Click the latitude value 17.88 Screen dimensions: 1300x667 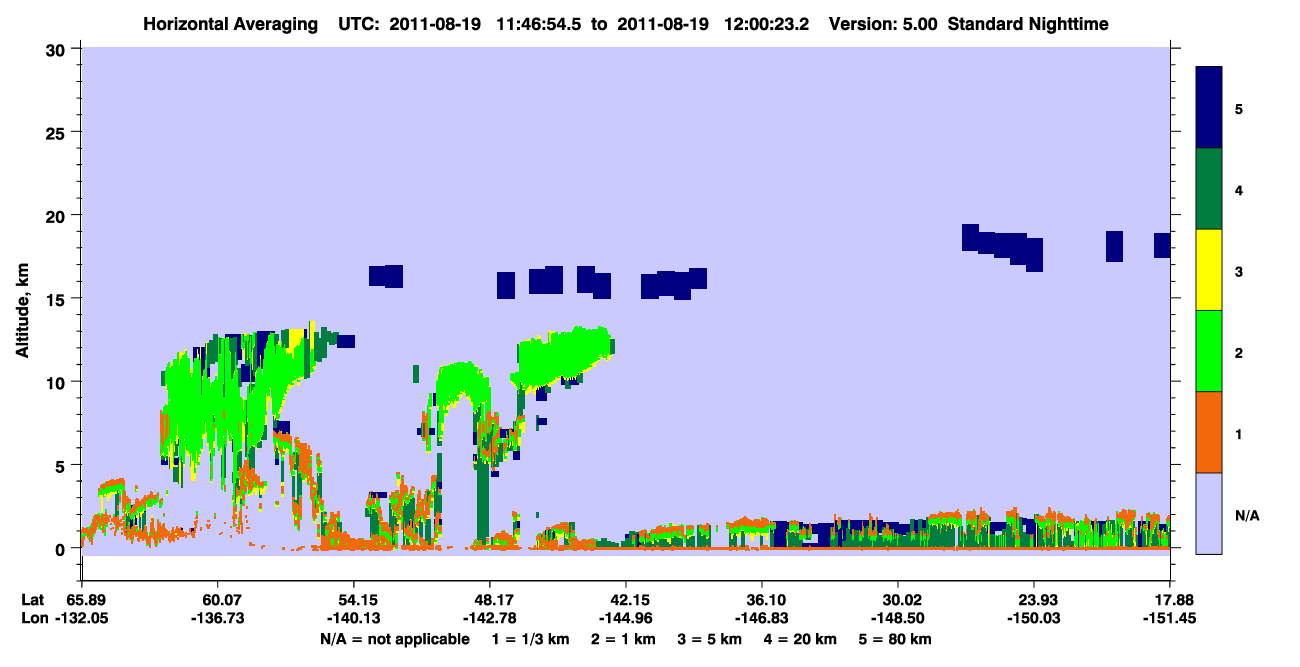(x=1170, y=600)
